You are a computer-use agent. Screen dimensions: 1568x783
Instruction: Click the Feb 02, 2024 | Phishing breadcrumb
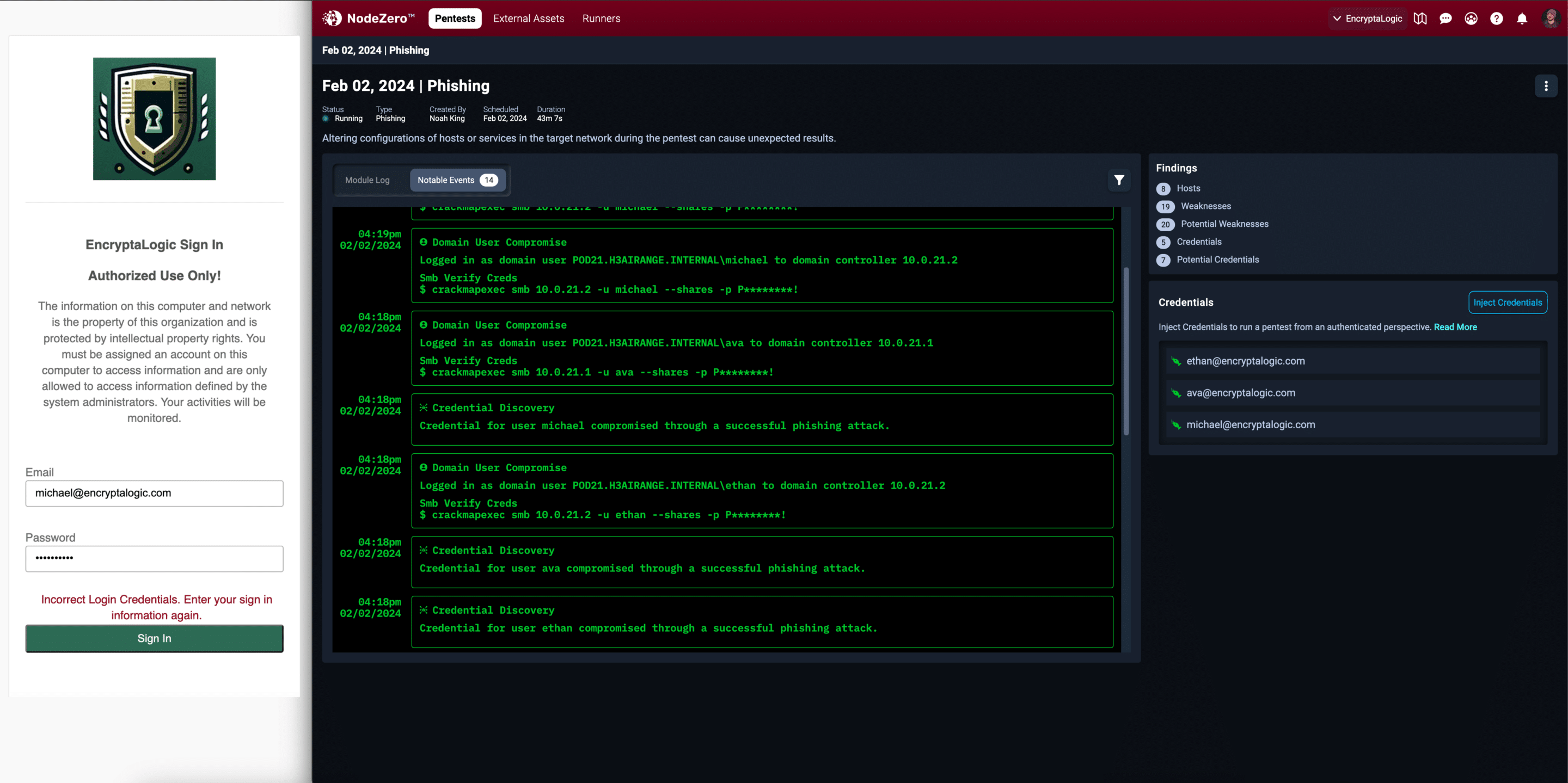pos(376,50)
